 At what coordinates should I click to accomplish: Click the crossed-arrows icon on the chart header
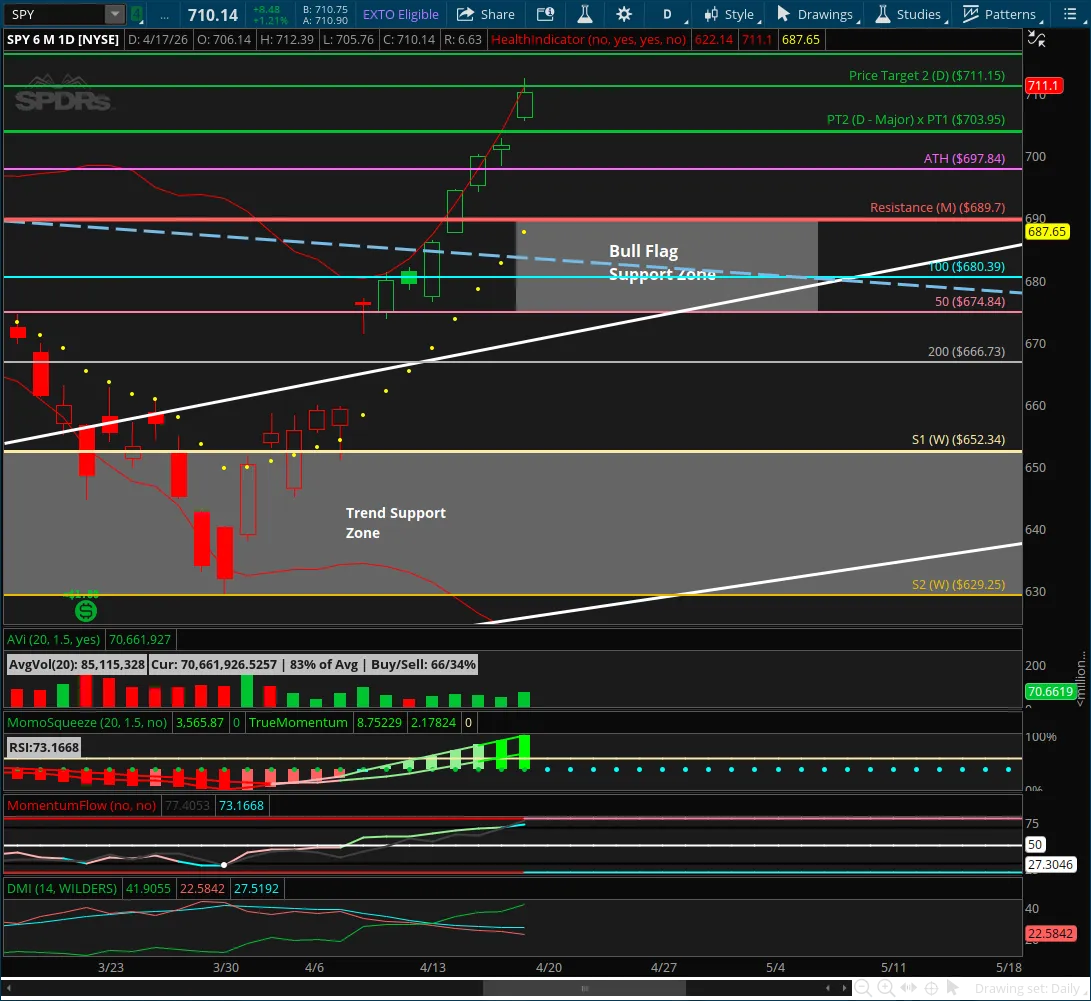(x=1037, y=40)
